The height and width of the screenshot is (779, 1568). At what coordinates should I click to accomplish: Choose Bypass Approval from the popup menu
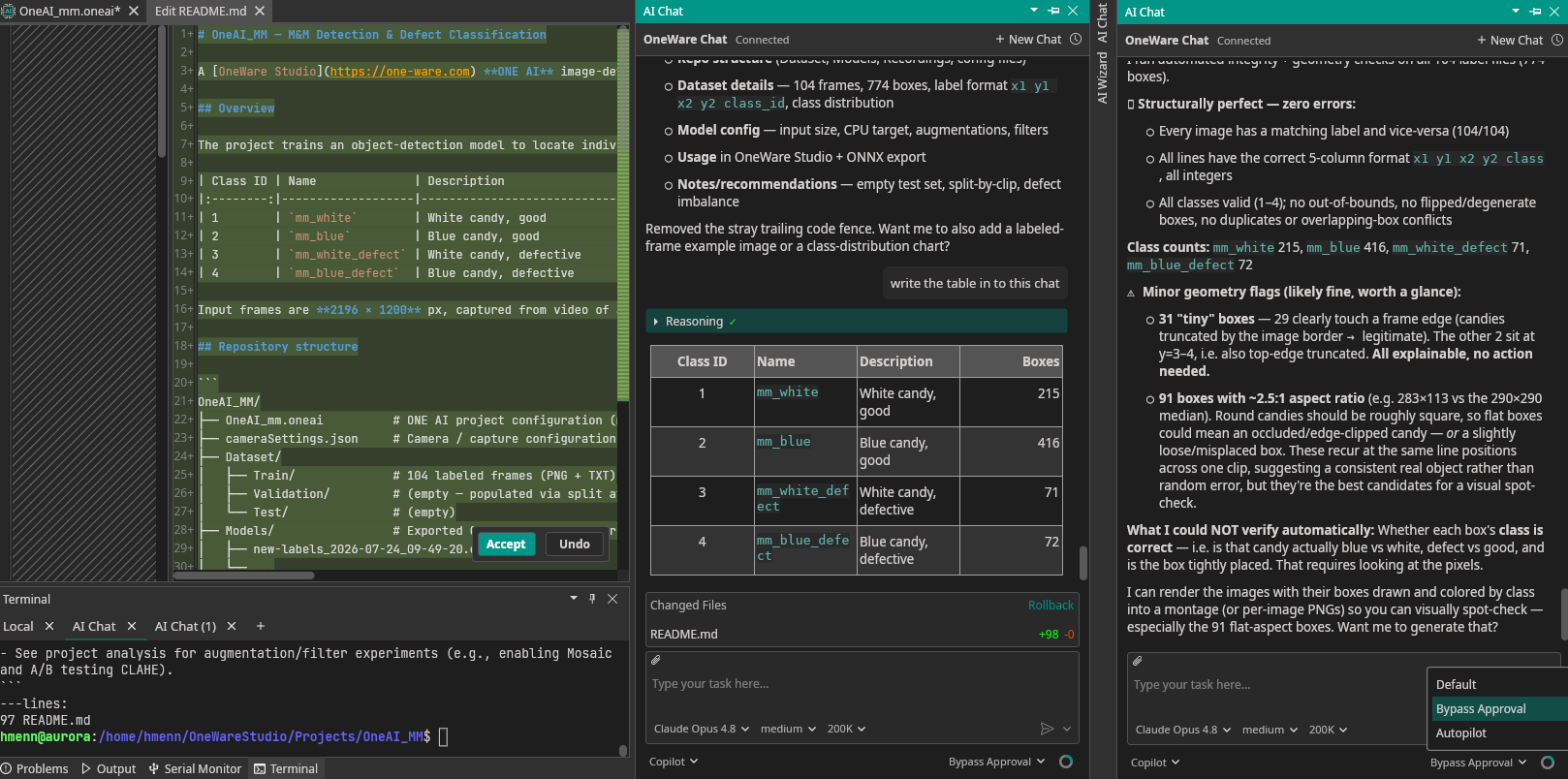(x=1497, y=708)
